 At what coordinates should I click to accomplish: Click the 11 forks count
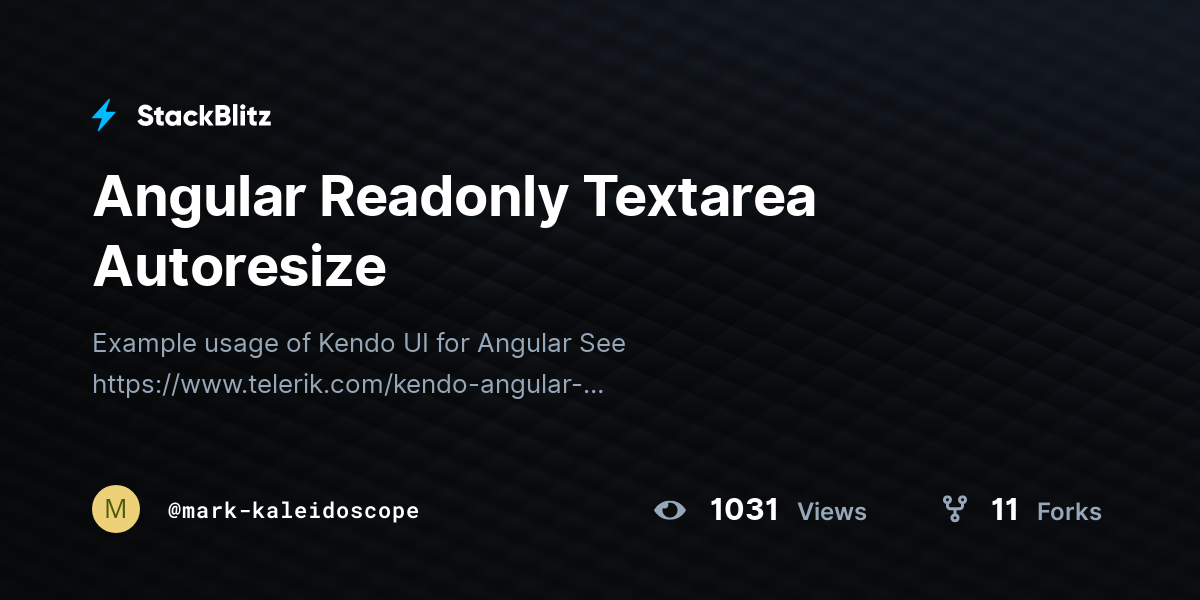tap(1004, 510)
